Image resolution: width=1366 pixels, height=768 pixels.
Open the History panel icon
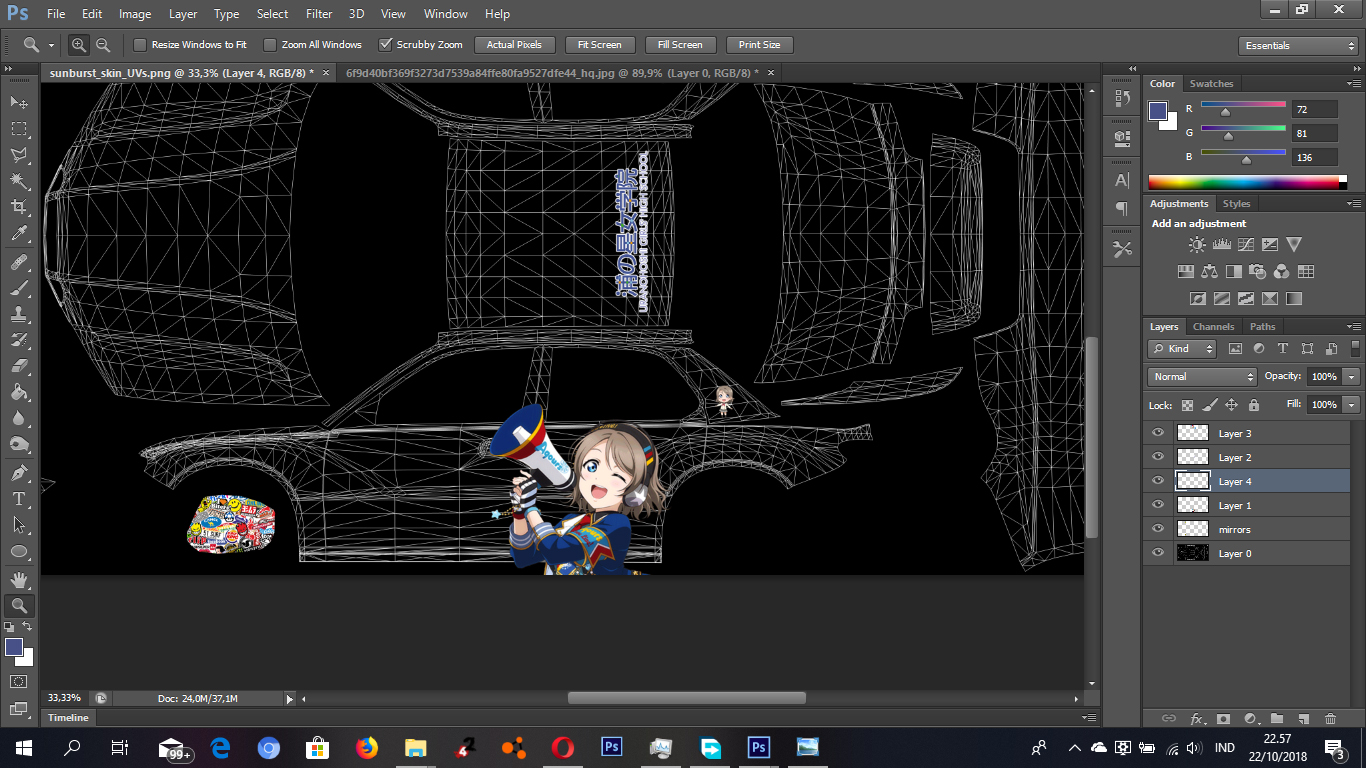1122,98
